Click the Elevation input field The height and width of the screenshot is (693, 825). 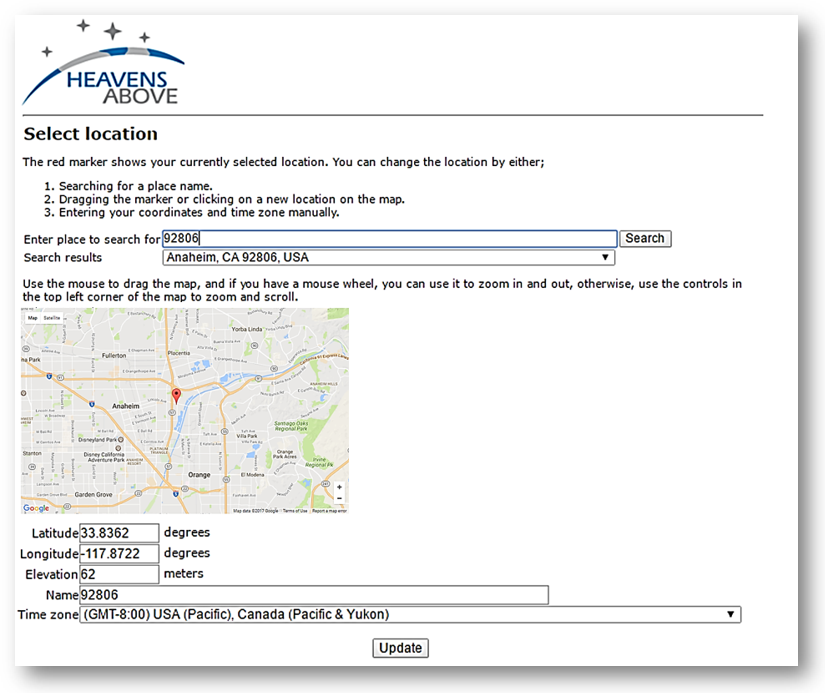(x=119, y=574)
